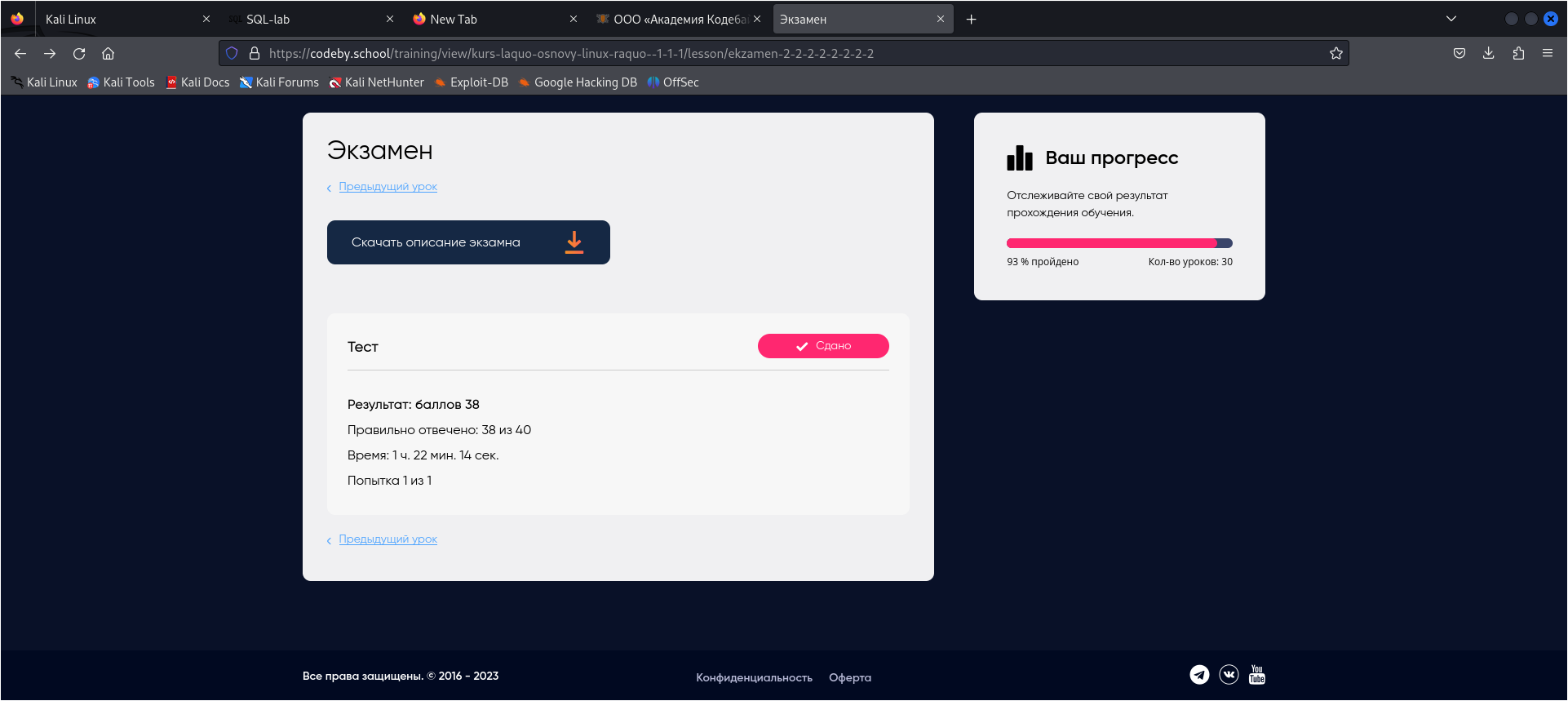
Task: Click the shield tracking protection icon
Action: [x=232, y=54]
